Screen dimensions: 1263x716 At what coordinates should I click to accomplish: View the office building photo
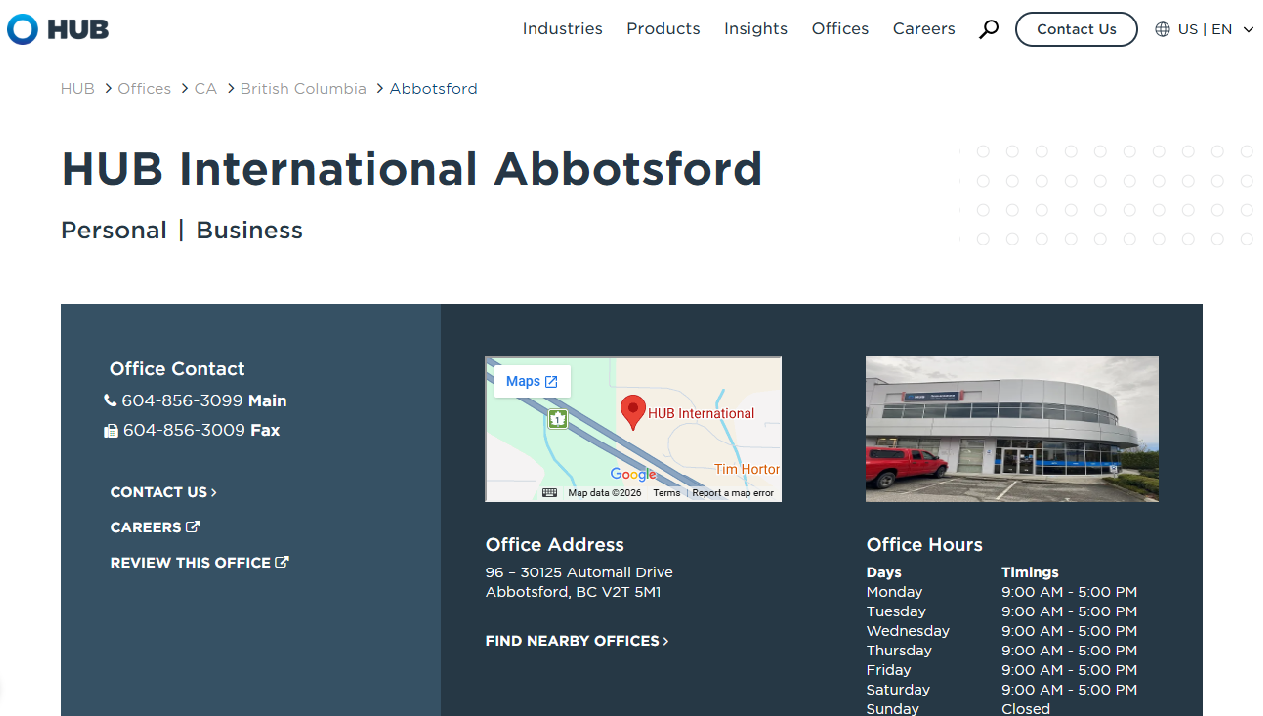pyautogui.click(x=1012, y=429)
